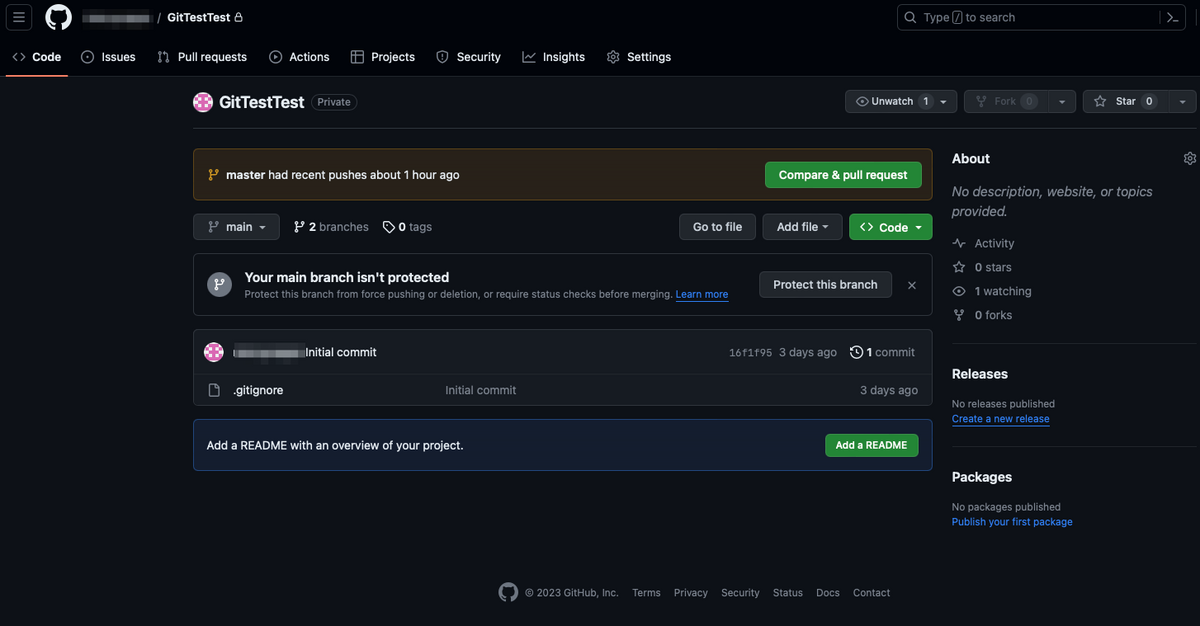Image resolution: width=1200 pixels, height=626 pixels.
Task: Switch to the Issues tab
Action: point(108,57)
